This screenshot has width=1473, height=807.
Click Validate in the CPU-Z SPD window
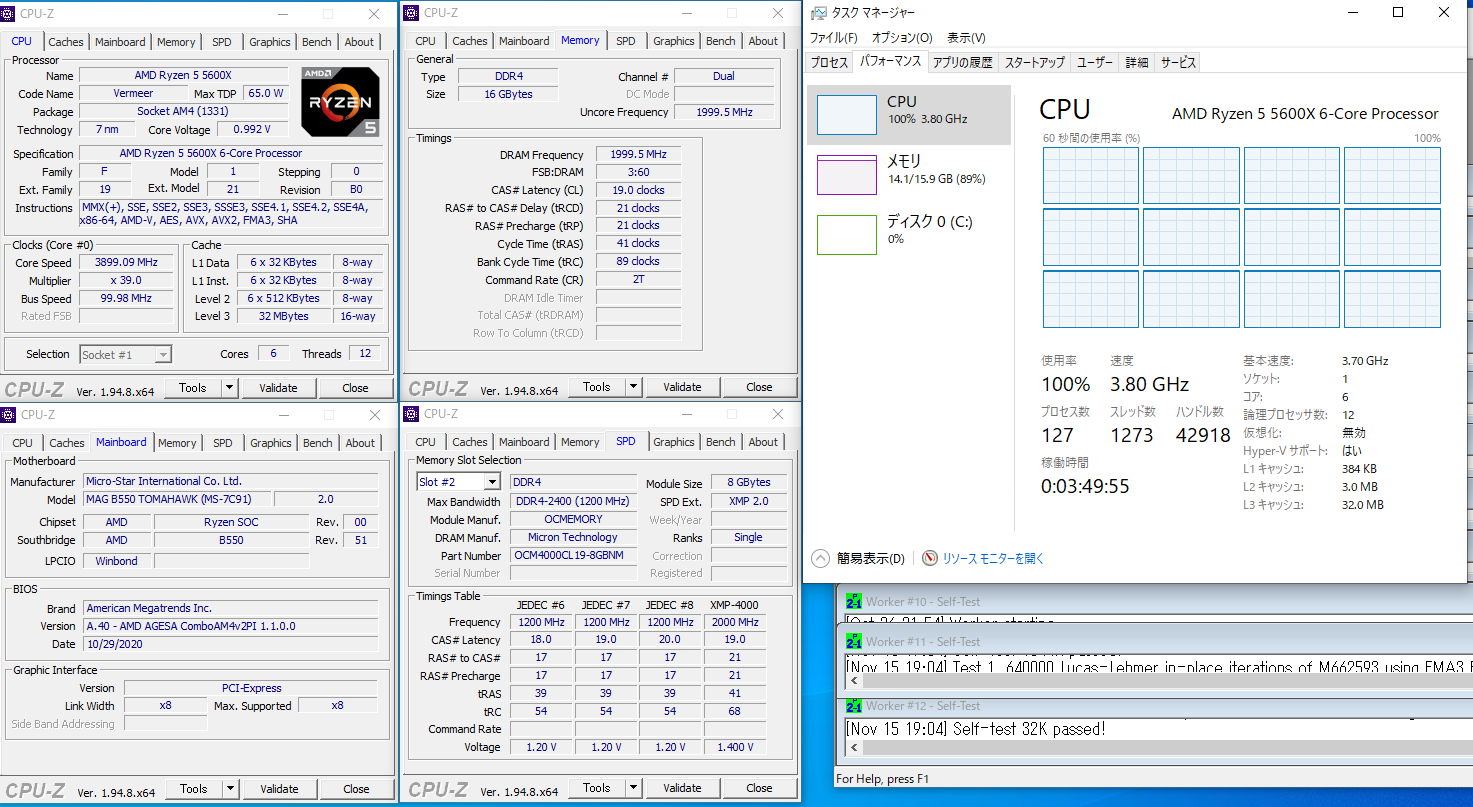pyautogui.click(x=682, y=788)
